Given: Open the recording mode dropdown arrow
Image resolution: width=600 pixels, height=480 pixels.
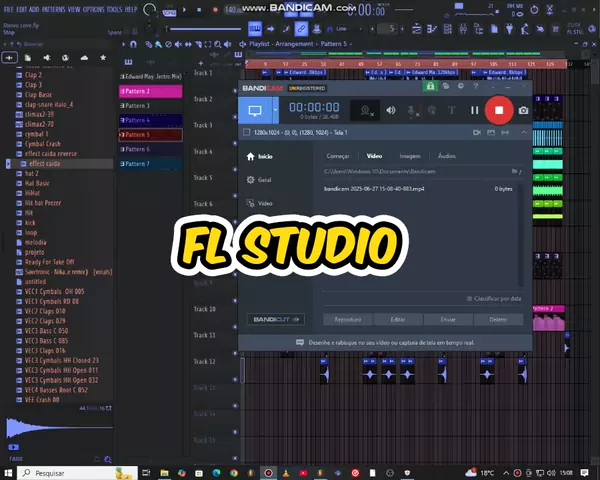Looking at the screenshot, I should point(275,110).
